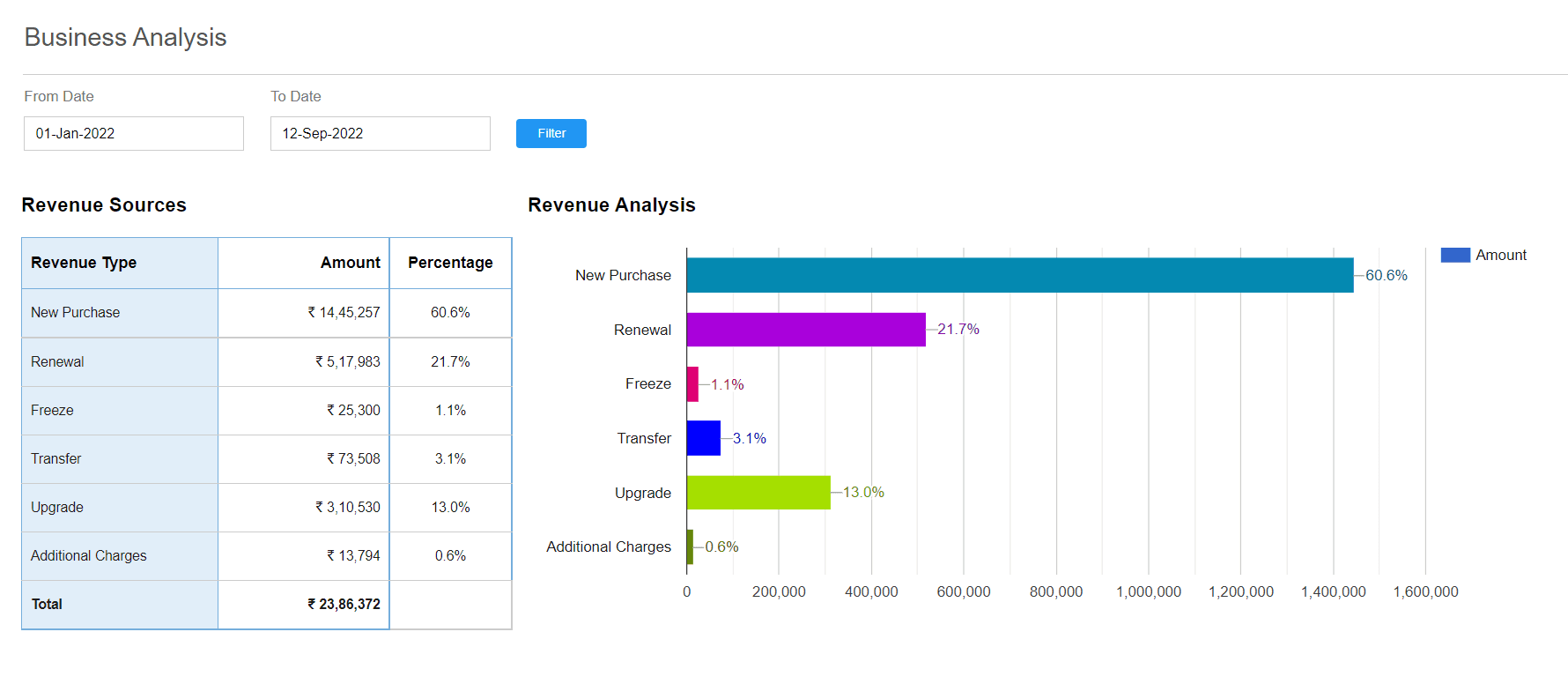Click the Transfer percentage 3.1% cell

[x=450, y=459]
